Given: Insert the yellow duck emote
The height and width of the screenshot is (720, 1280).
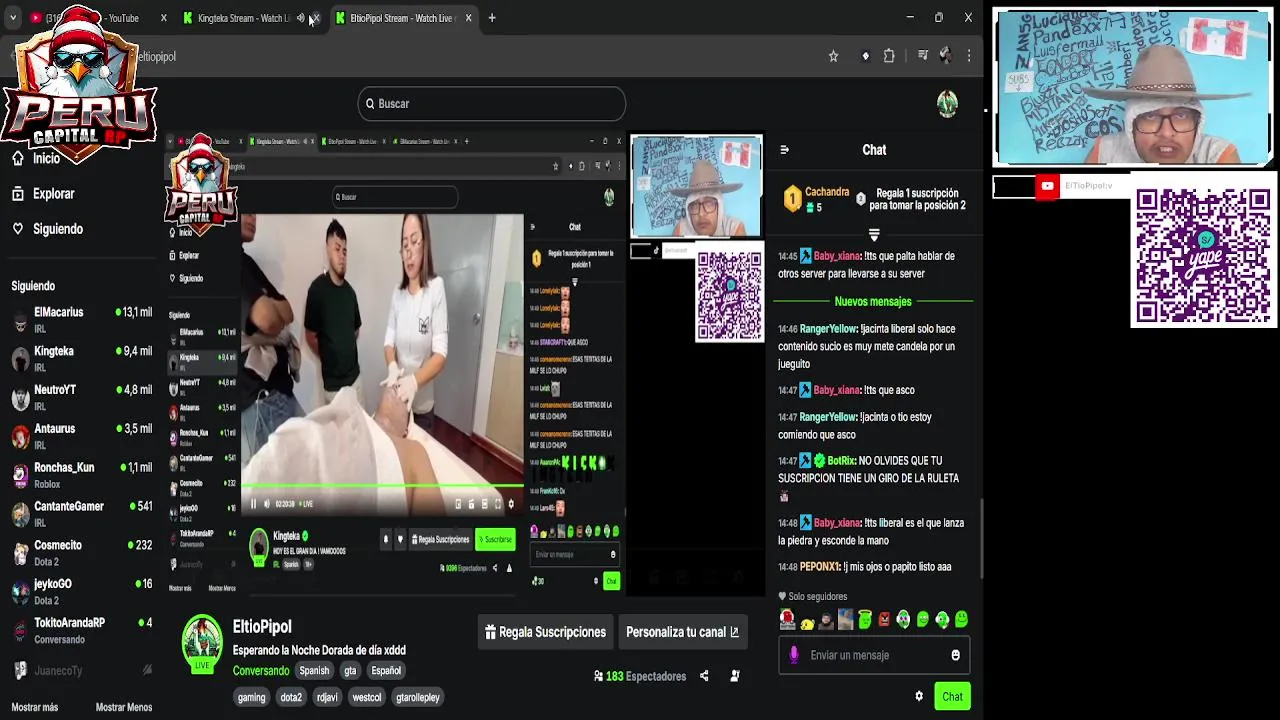Looking at the screenshot, I should 807,621.
